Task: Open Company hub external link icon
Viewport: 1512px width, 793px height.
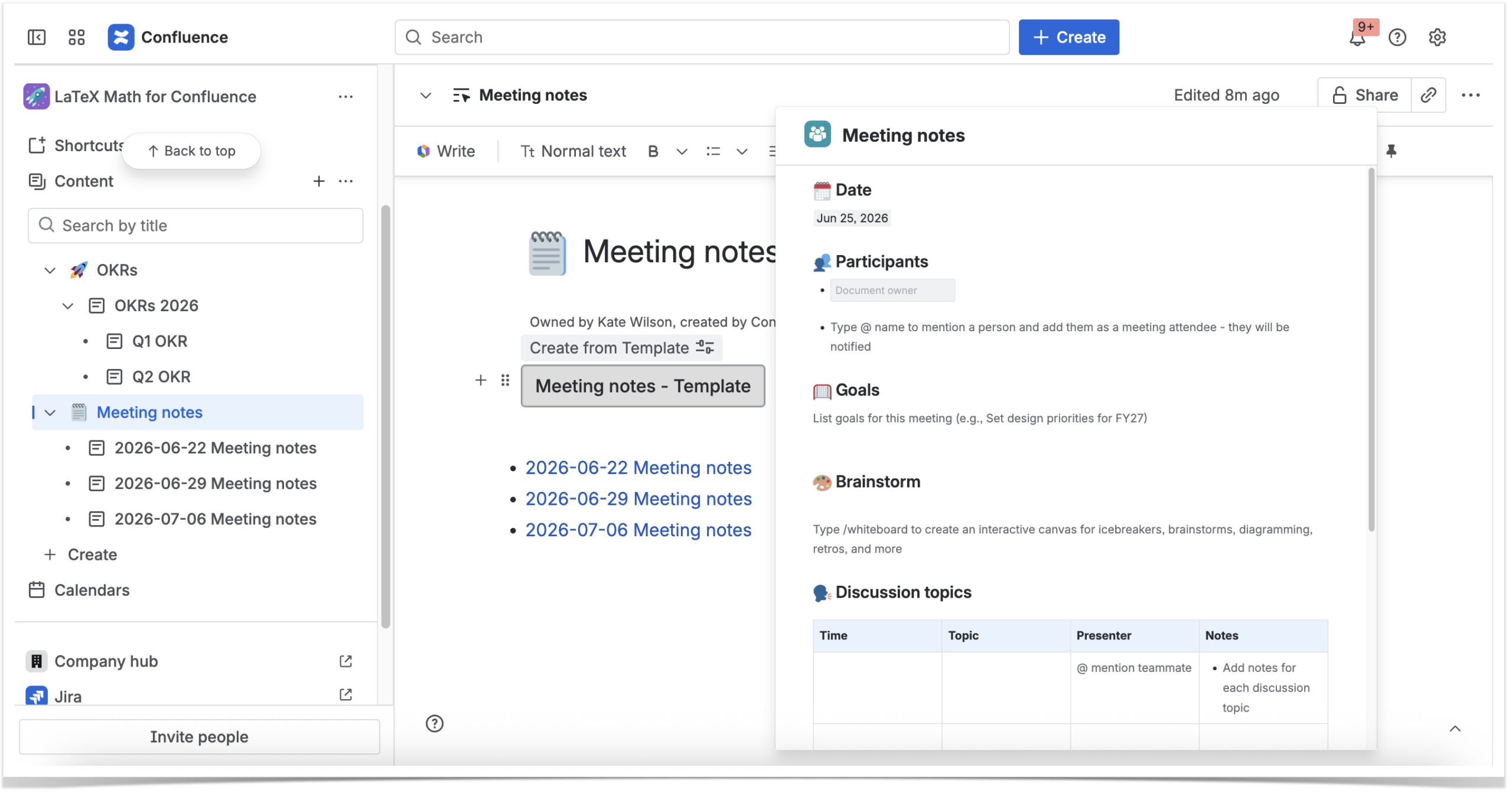Action: point(346,661)
